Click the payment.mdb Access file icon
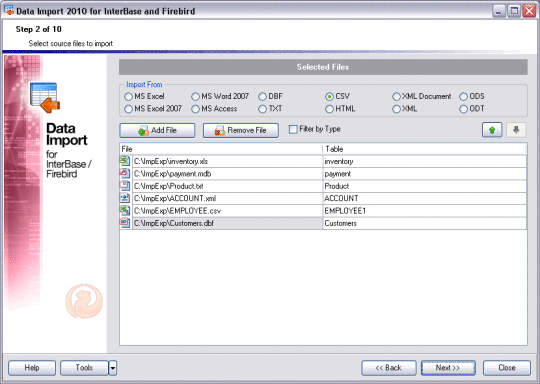 click(125, 173)
